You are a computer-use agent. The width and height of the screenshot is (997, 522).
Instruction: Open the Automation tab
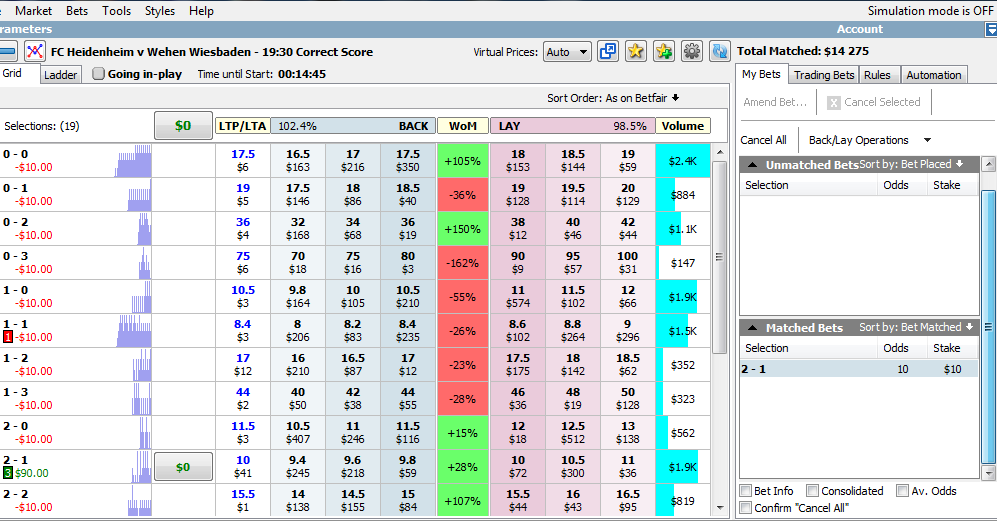[x=933, y=75]
